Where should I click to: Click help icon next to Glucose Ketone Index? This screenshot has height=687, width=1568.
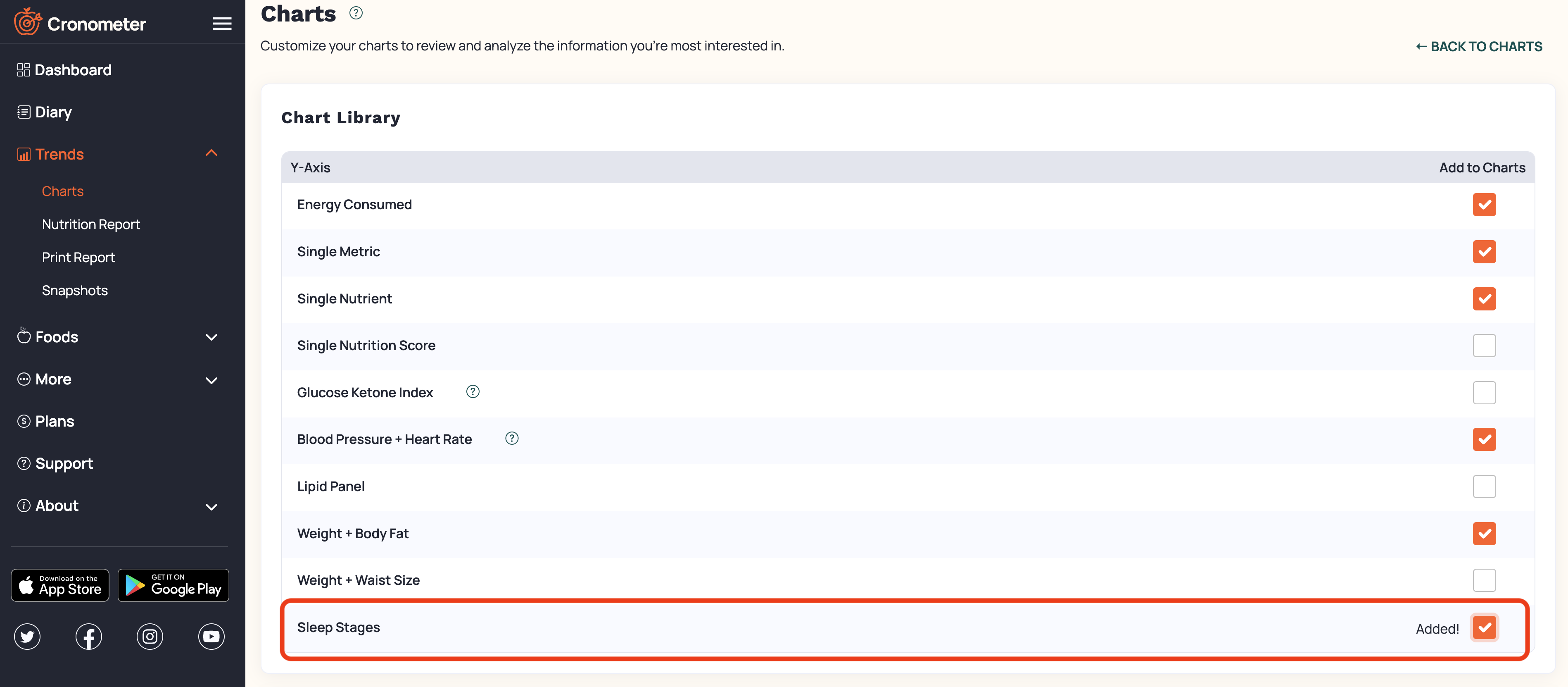point(473,391)
